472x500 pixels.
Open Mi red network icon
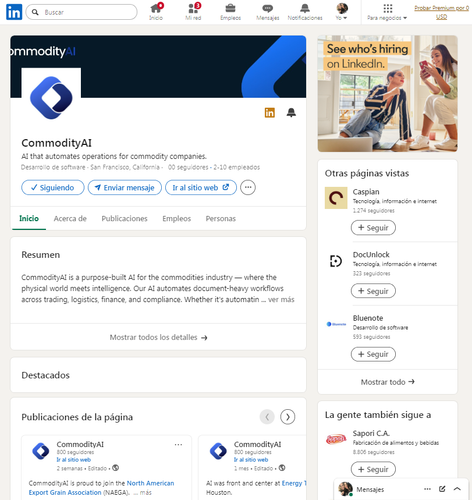click(x=193, y=12)
